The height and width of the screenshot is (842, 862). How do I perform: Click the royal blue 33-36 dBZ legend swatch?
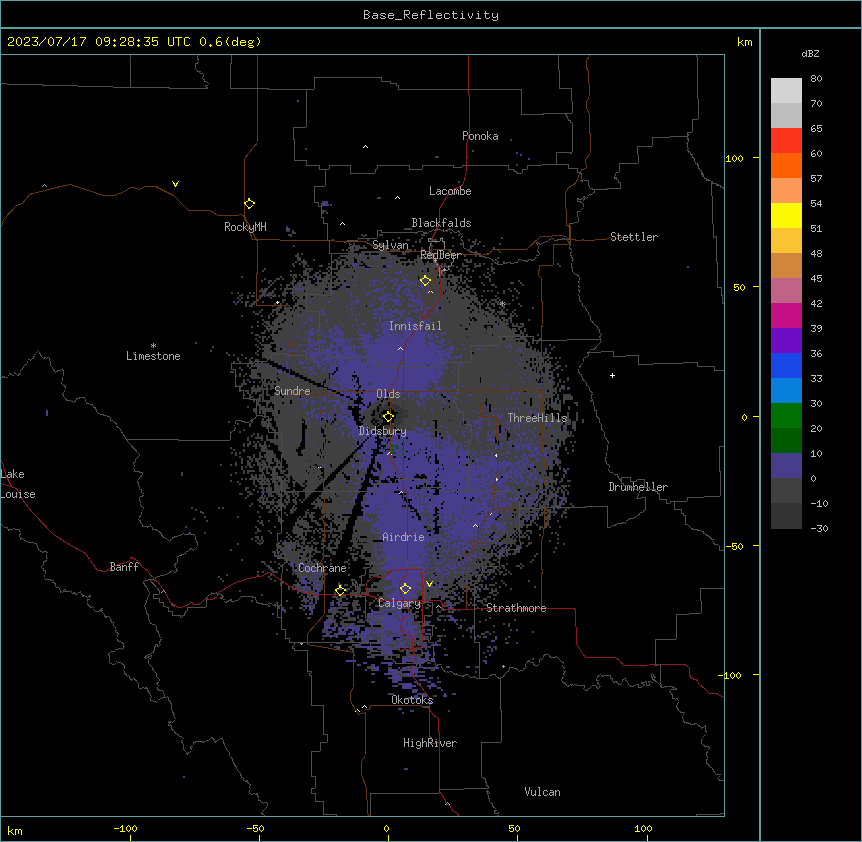coord(786,365)
